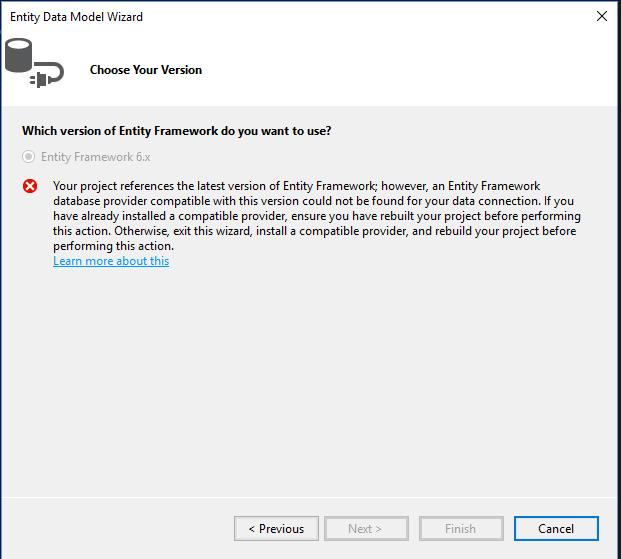This screenshot has height=559, width=621.
Task: Click the 'Choose Your Version' heading
Action: (x=146, y=70)
